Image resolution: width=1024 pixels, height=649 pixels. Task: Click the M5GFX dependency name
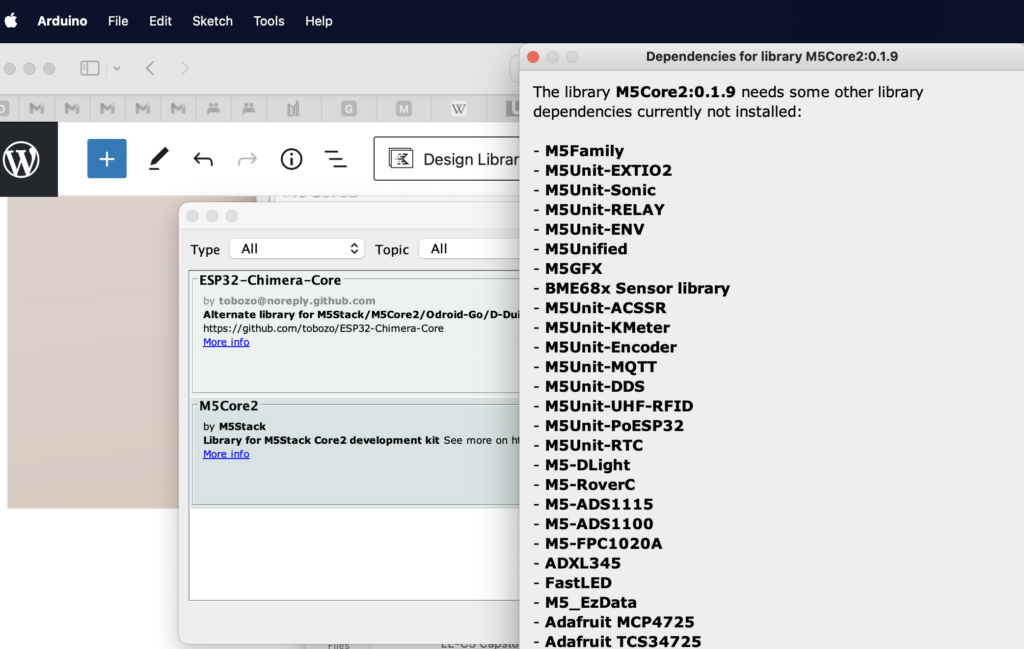[573, 268]
